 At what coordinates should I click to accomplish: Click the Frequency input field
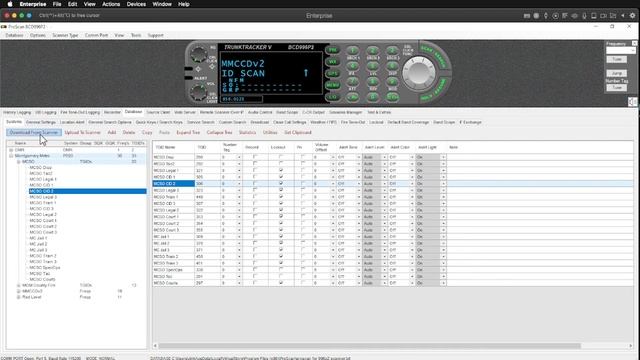[x=620, y=51]
